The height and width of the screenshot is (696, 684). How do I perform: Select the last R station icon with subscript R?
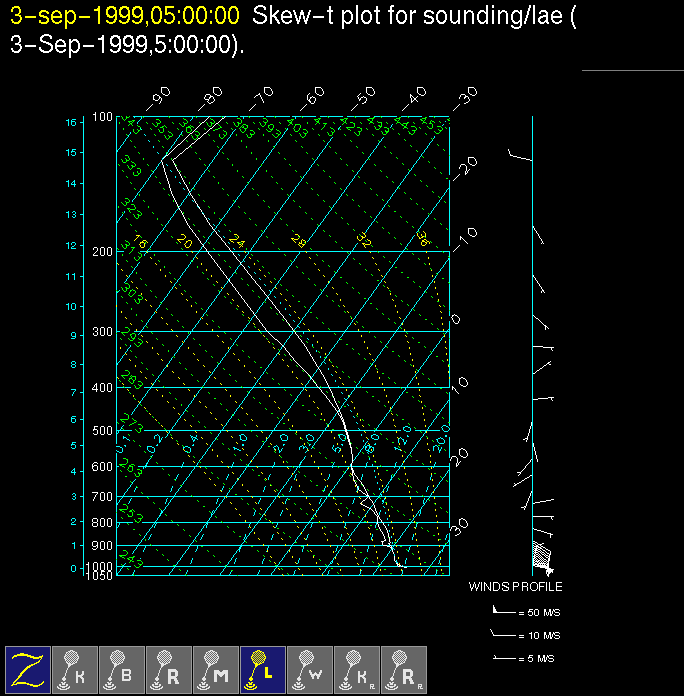coord(404,669)
